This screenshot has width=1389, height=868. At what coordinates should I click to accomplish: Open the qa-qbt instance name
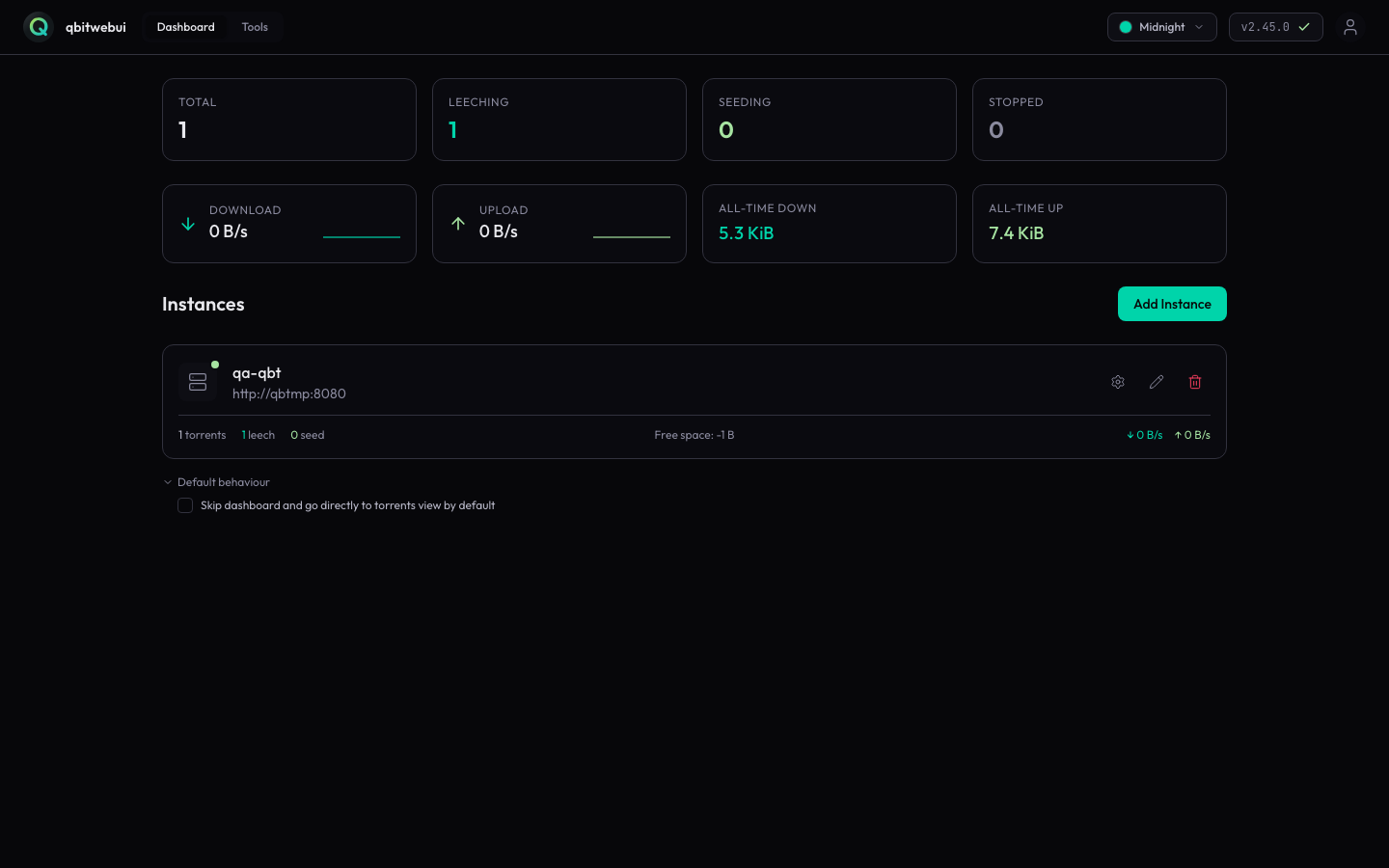(x=257, y=373)
